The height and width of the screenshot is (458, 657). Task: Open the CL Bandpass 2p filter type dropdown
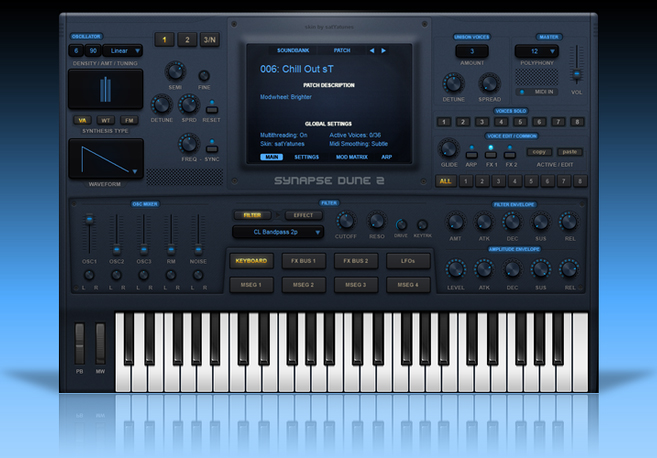(x=278, y=232)
